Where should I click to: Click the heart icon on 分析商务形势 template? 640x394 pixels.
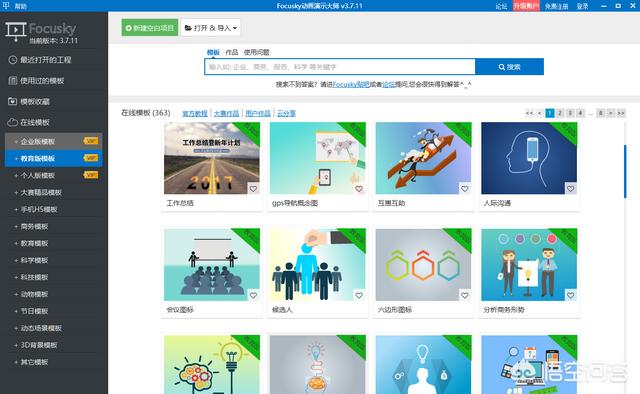coord(570,295)
